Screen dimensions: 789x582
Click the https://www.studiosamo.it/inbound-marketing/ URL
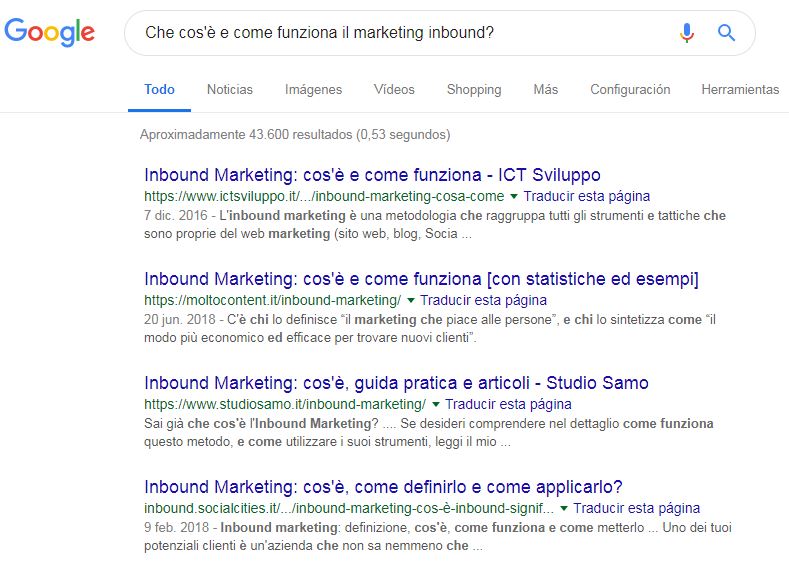(285, 404)
